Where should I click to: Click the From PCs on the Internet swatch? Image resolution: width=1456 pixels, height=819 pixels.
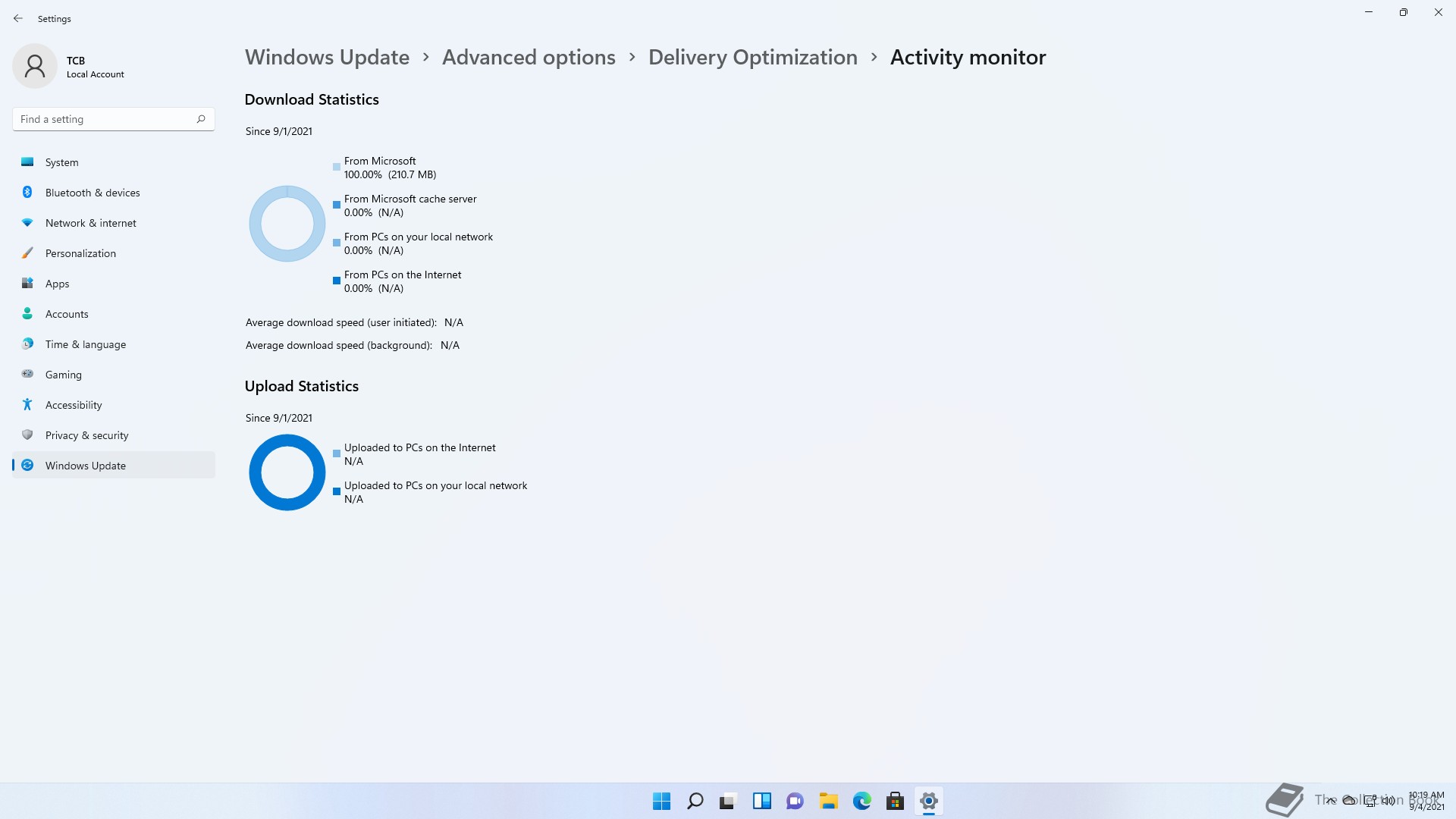[337, 281]
